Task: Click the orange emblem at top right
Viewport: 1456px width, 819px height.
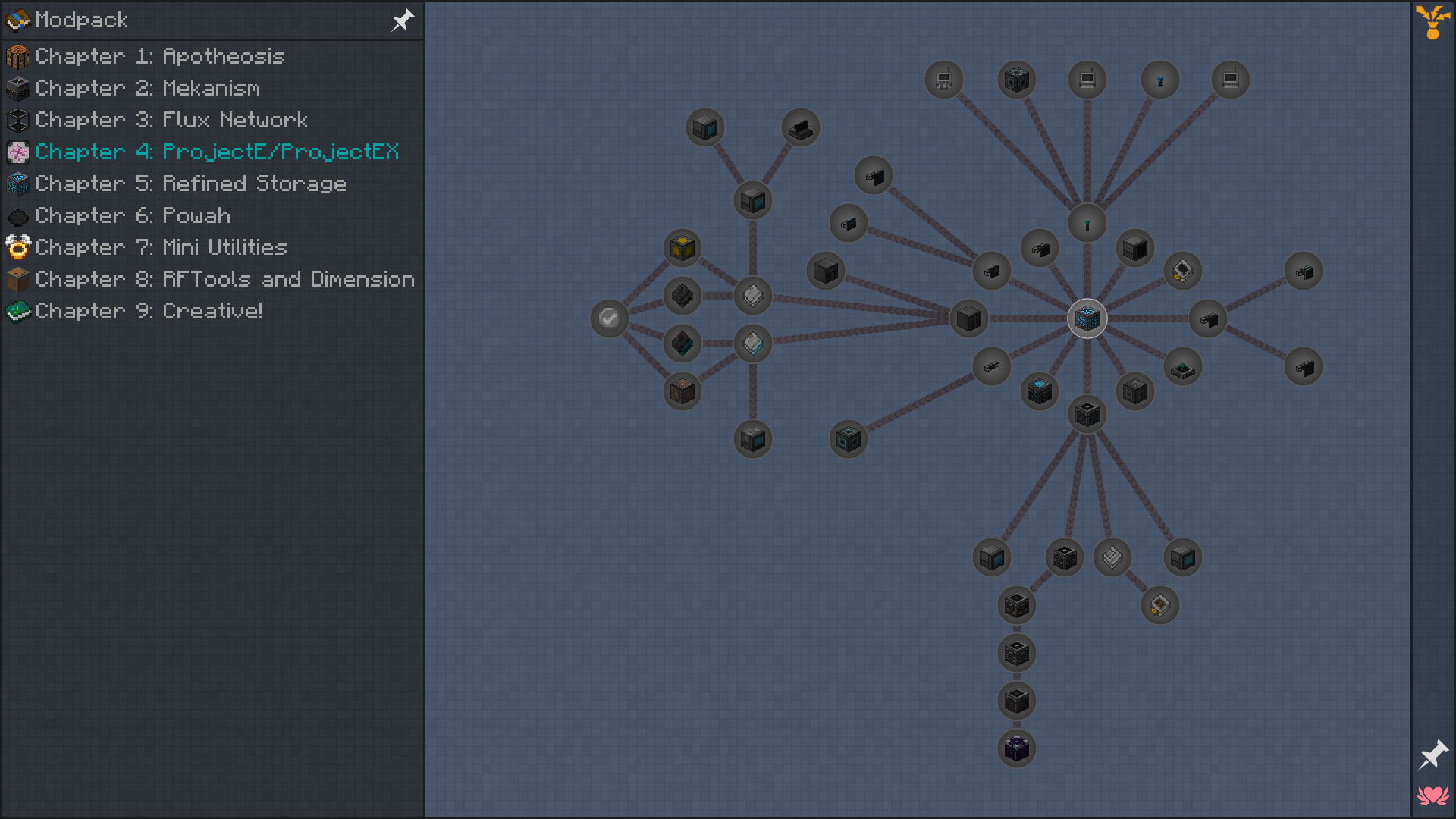Action: (x=1432, y=23)
